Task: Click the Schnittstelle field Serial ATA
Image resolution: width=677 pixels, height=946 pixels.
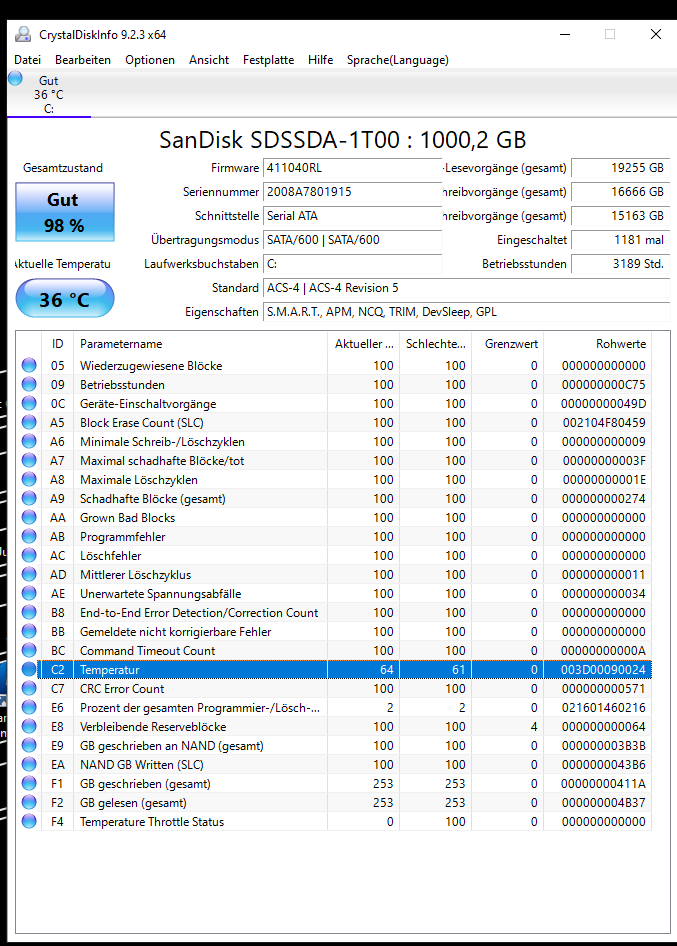Action: click(x=352, y=216)
